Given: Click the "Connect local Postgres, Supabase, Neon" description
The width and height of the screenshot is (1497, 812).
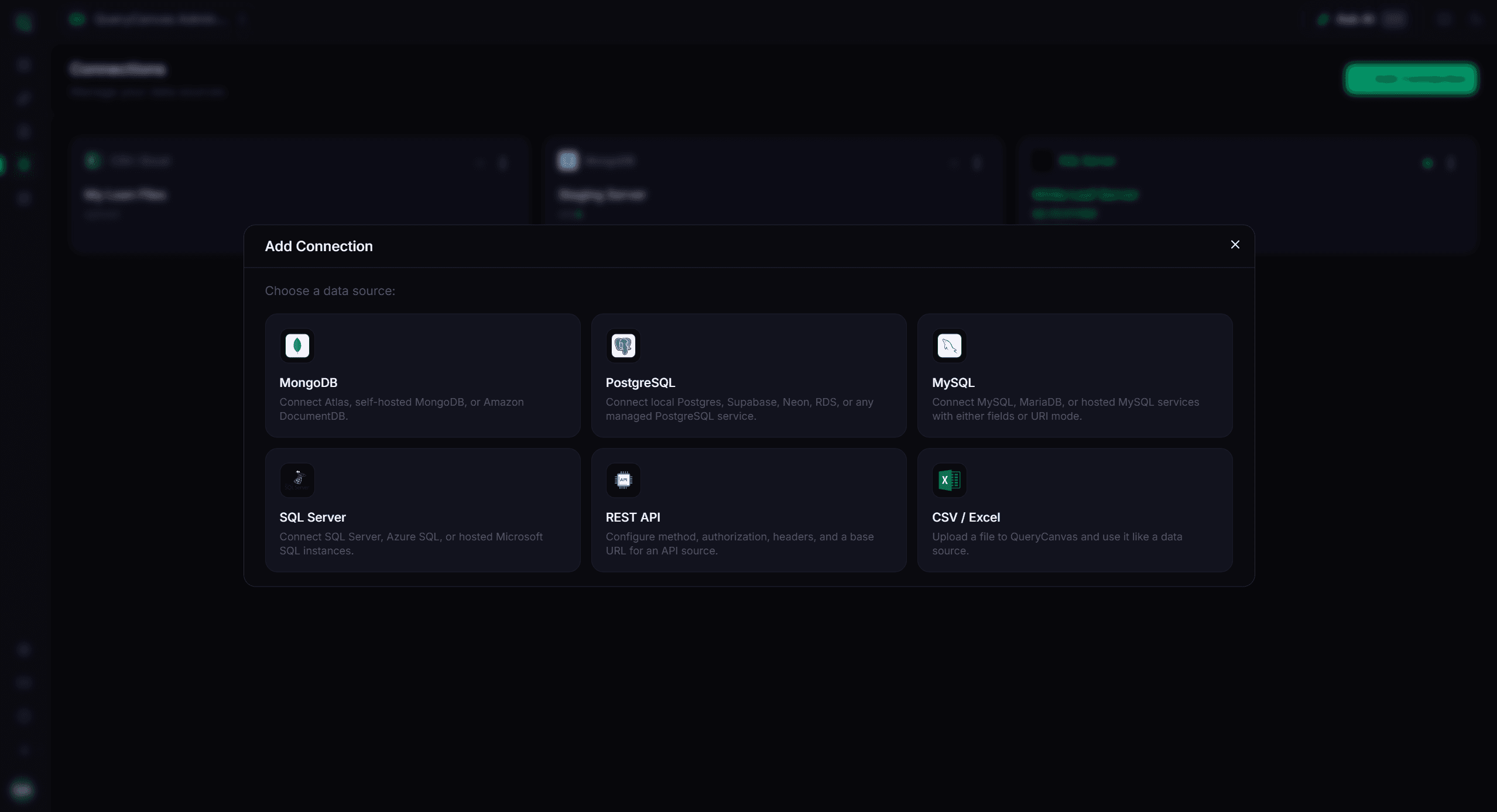Looking at the screenshot, I should 739,409.
